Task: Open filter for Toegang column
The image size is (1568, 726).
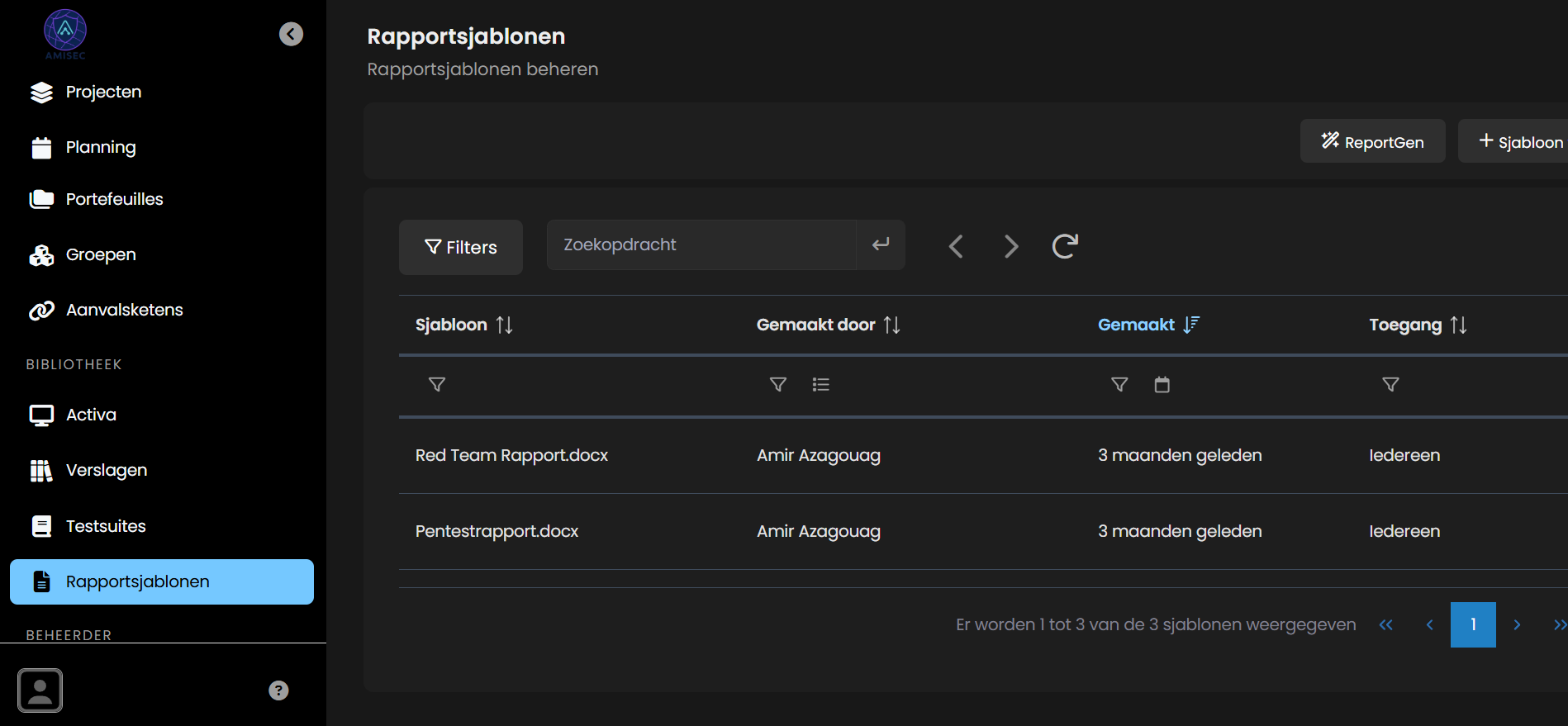Action: tap(1390, 385)
